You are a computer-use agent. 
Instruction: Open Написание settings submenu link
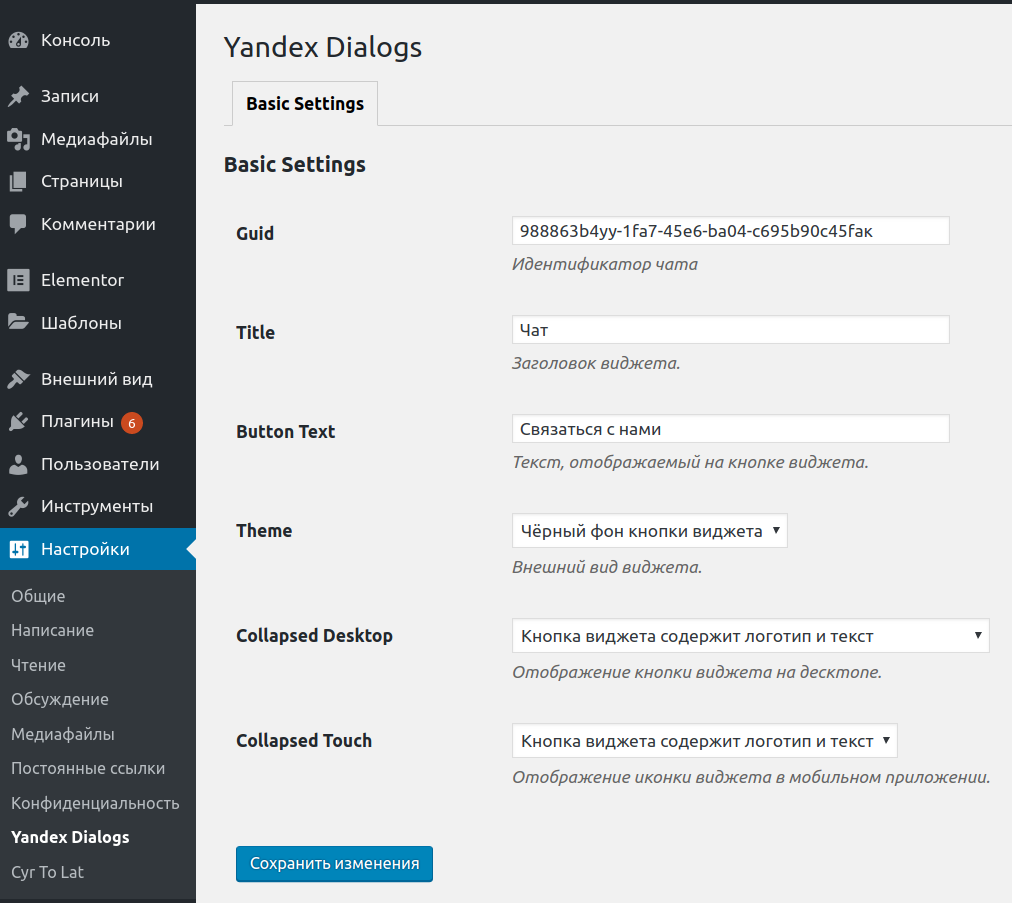(52, 631)
